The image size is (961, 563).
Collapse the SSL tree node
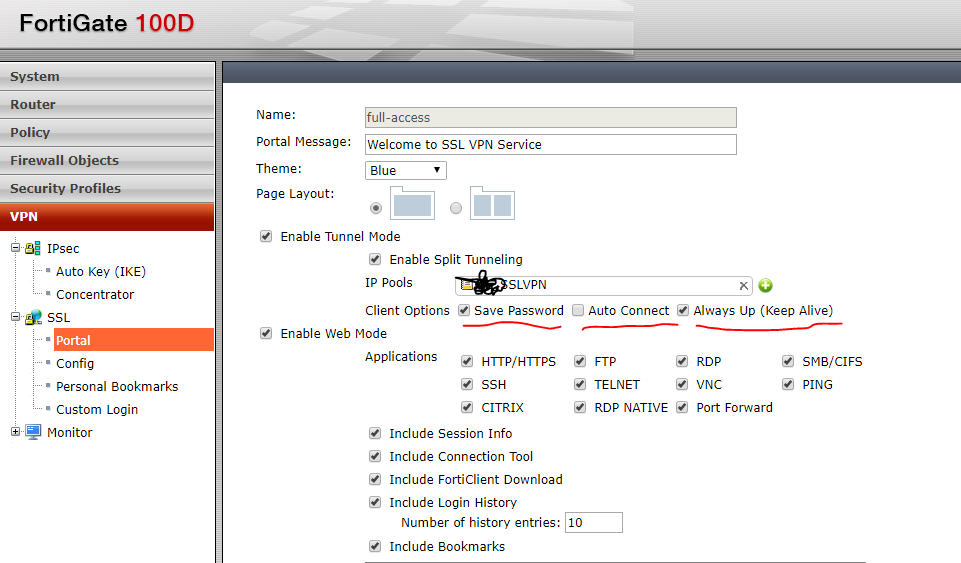coord(15,317)
